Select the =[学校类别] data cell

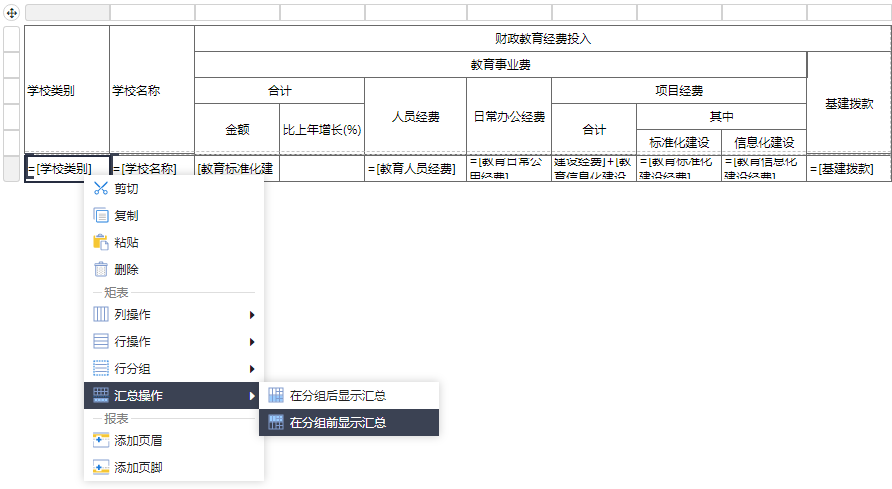[67, 168]
